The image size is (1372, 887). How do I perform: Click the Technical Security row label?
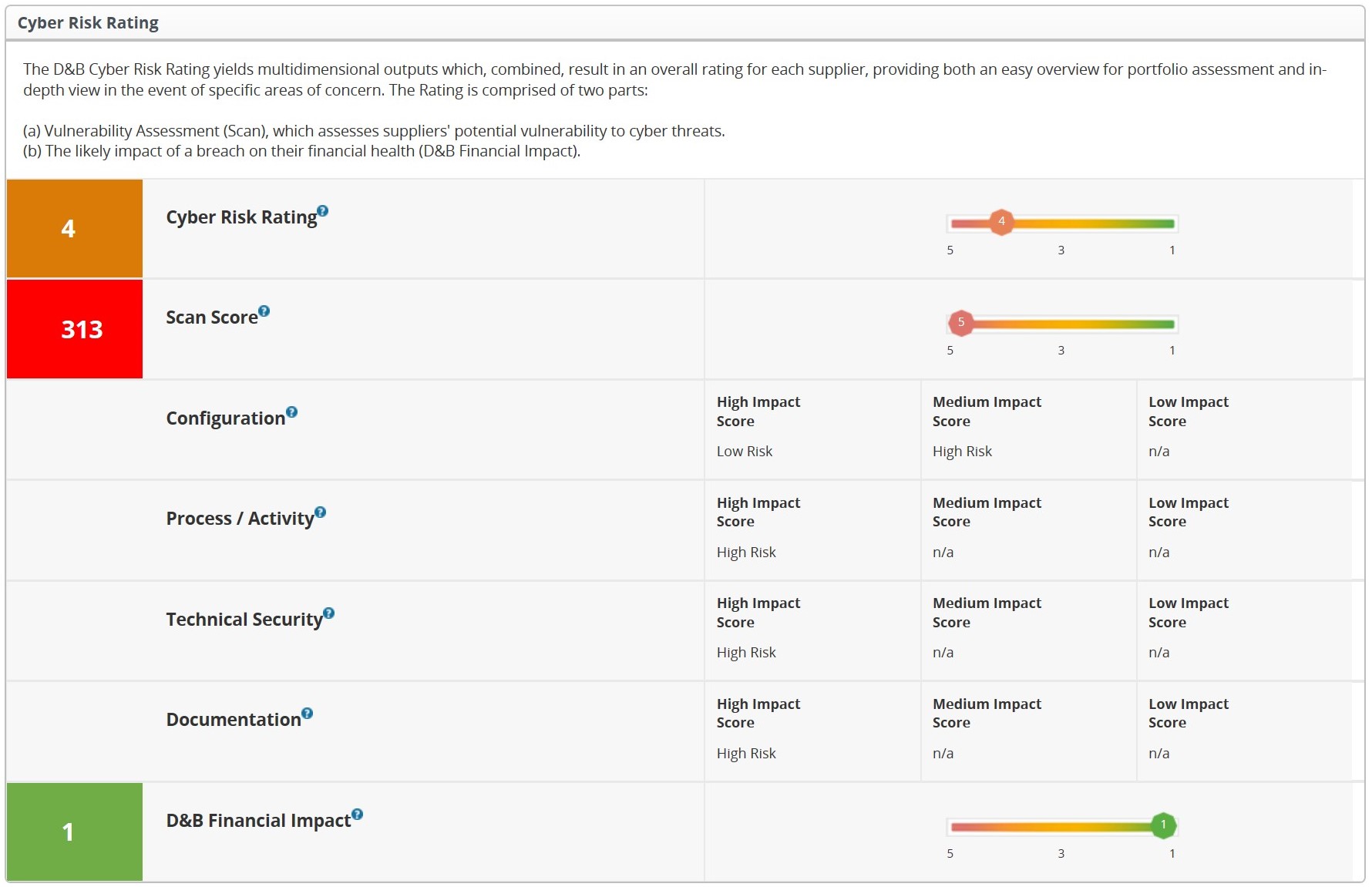coord(244,620)
